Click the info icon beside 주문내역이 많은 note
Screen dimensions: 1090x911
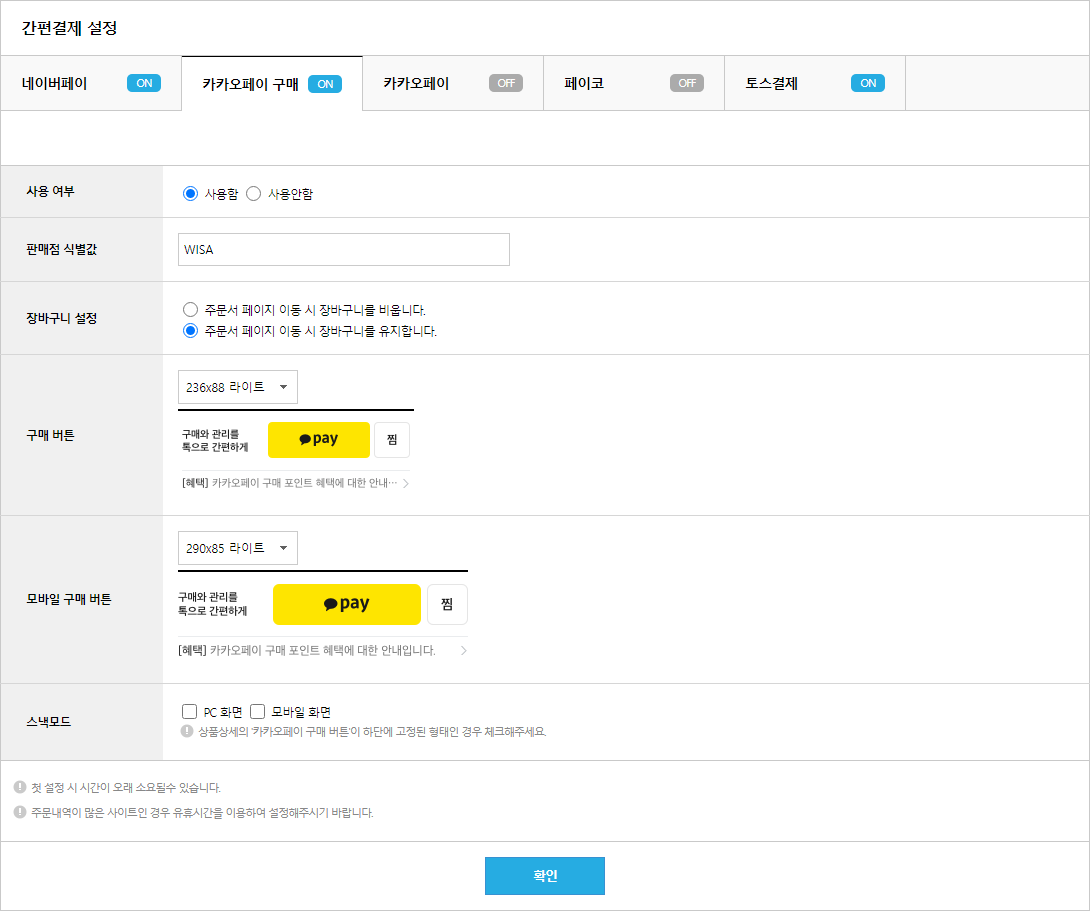(20, 812)
